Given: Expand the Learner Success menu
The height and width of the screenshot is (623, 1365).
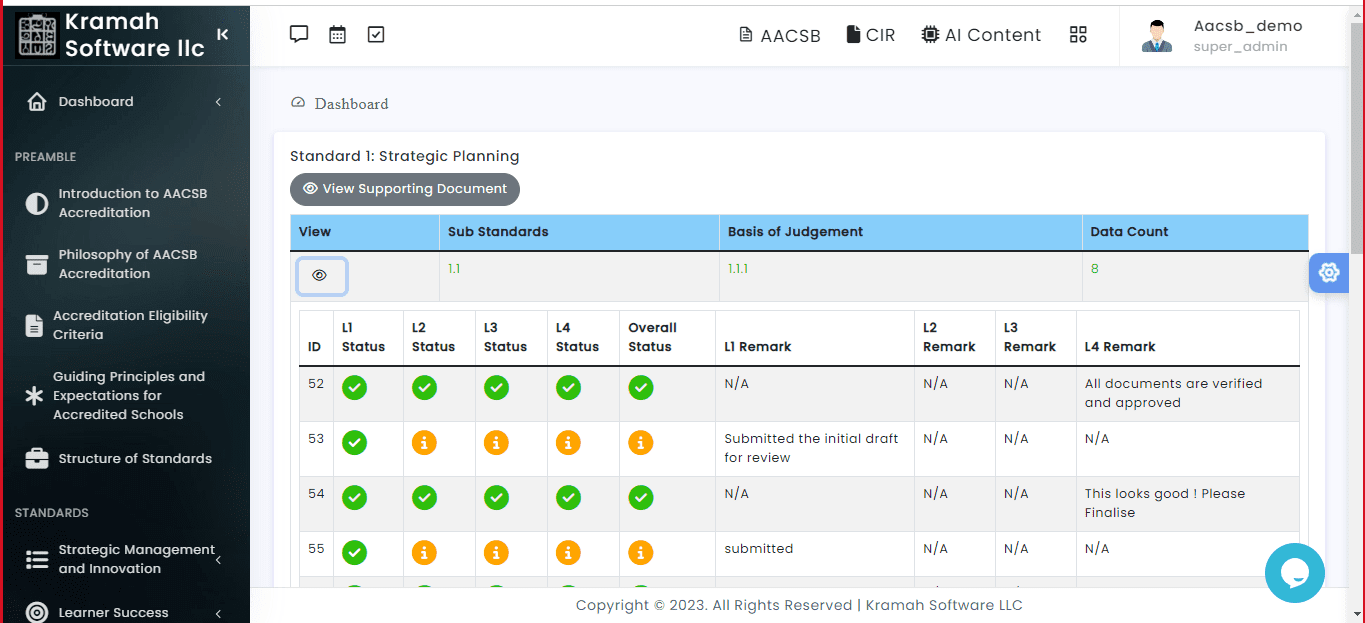Looking at the screenshot, I should tap(124, 612).
